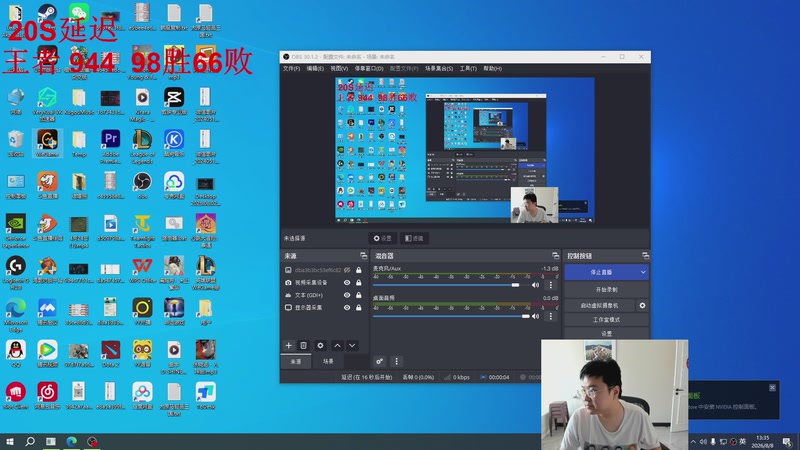Click the 停止直播 button

pos(601,272)
